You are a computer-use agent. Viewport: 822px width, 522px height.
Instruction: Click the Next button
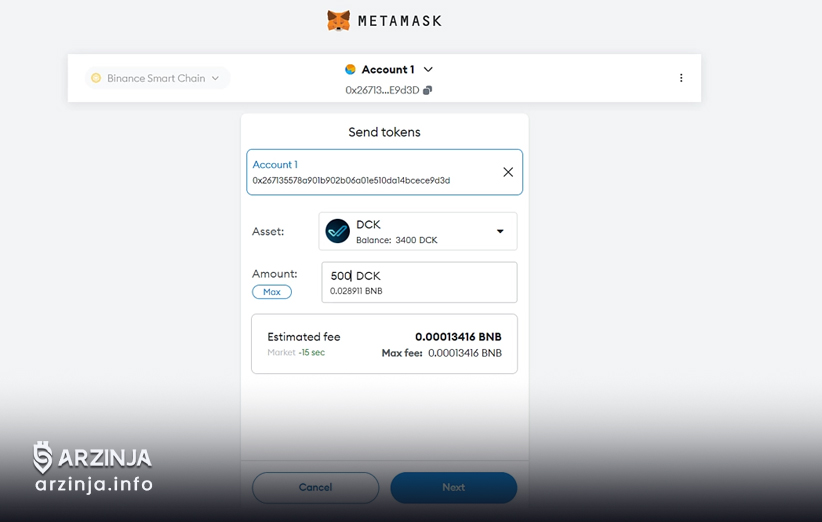click(x=453, y=487)
